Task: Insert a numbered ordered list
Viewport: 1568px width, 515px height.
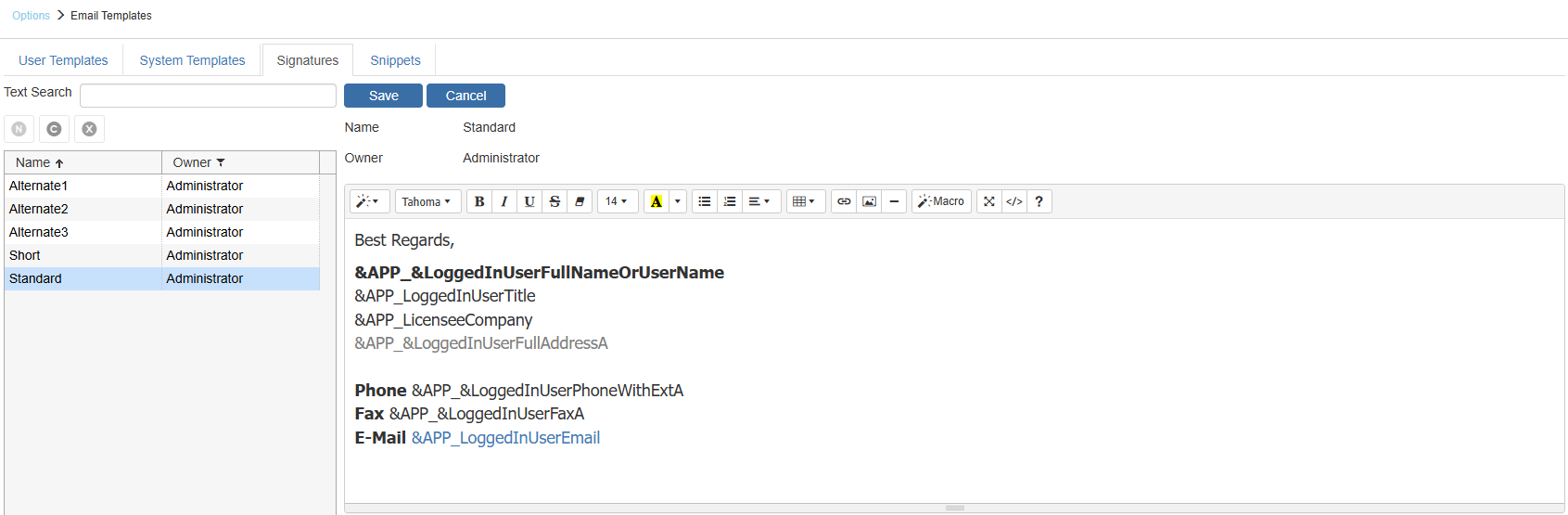Action: point(730,201)
